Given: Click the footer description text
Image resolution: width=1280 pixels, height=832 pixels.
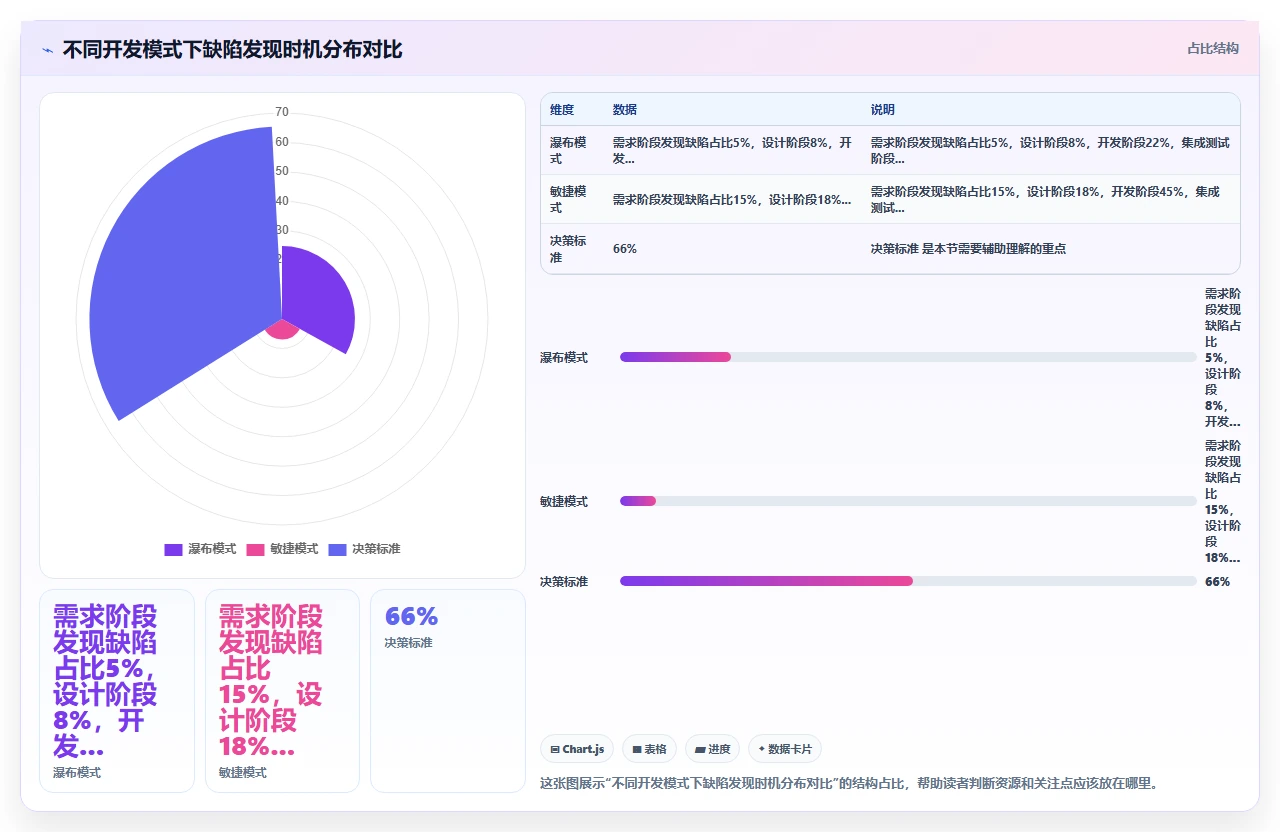Looking at the screenshot, I should (x=849, y=783).
